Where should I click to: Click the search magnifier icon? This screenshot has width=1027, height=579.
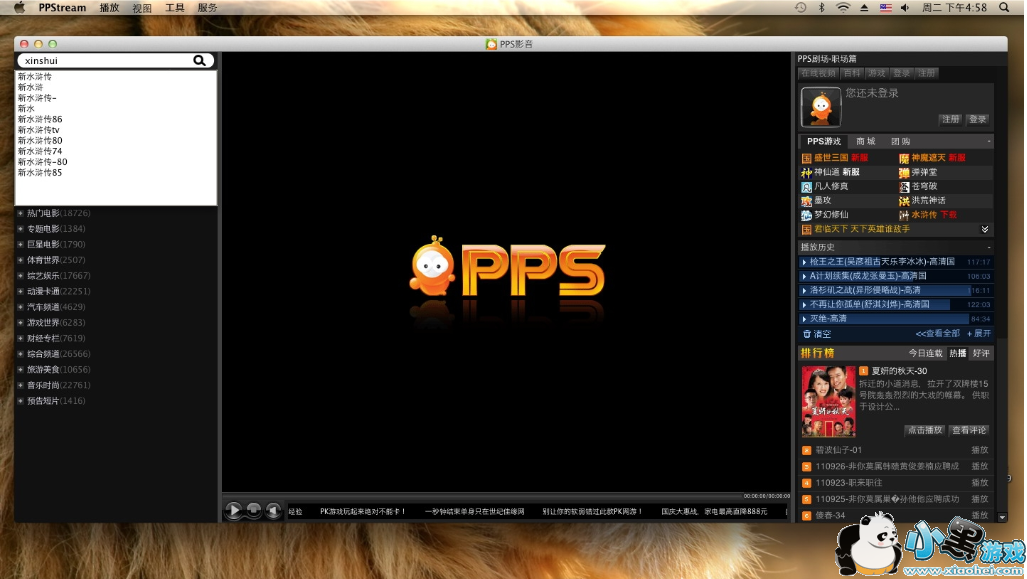pyautogui.click(x=200, y=61)
